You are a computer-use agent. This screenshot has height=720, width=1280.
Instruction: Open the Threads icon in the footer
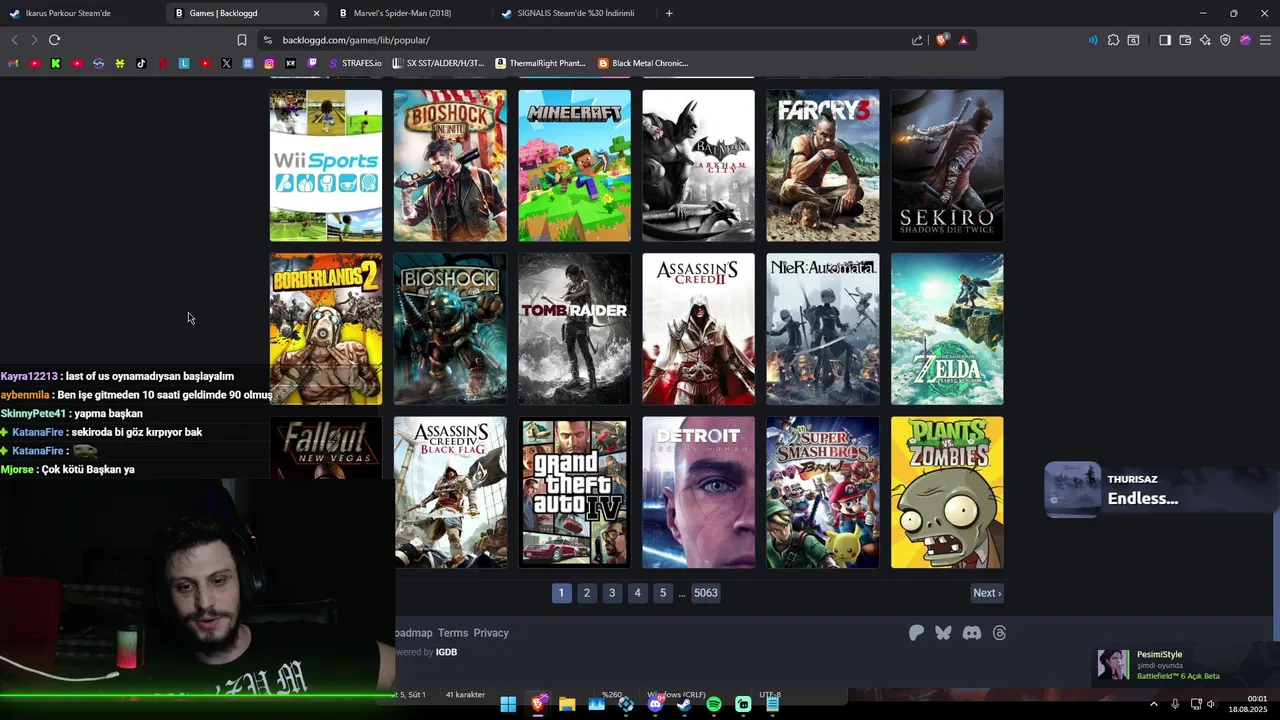999,633
